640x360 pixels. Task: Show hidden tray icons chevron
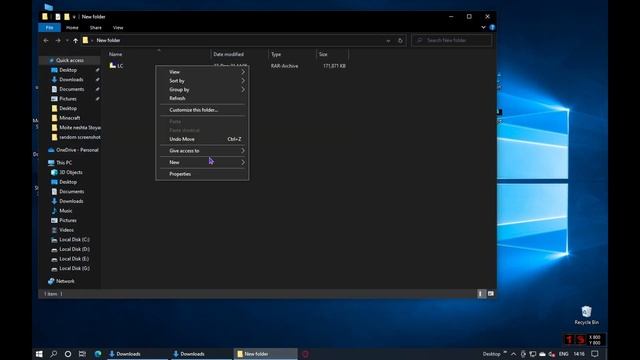click(513, 354)
